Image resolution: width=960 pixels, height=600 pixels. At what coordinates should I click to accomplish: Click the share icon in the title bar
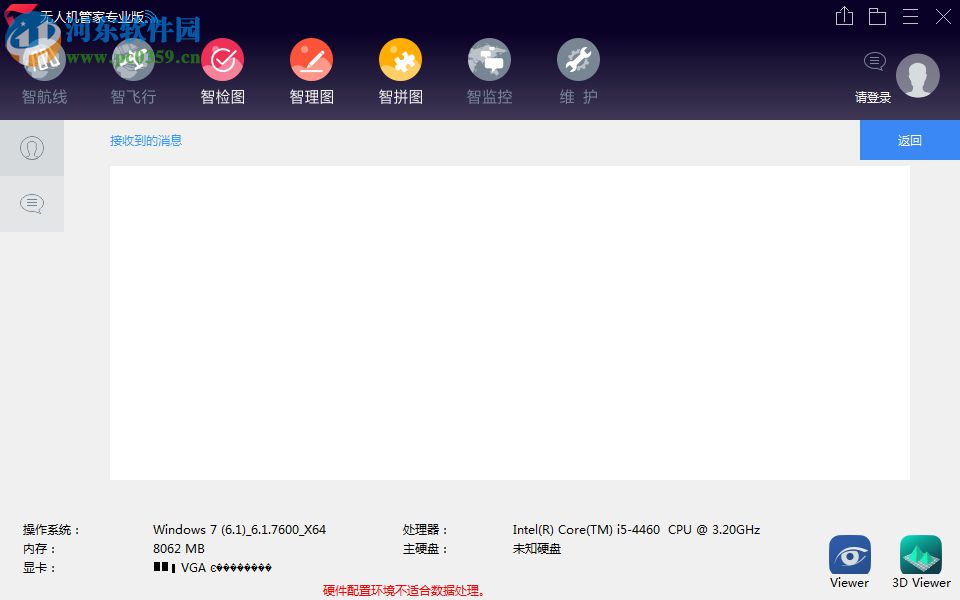[x=843, y=16]
